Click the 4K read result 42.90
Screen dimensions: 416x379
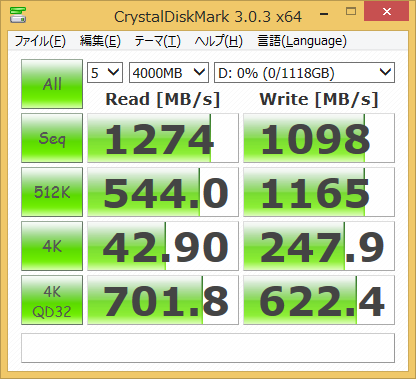pos(163,246)
